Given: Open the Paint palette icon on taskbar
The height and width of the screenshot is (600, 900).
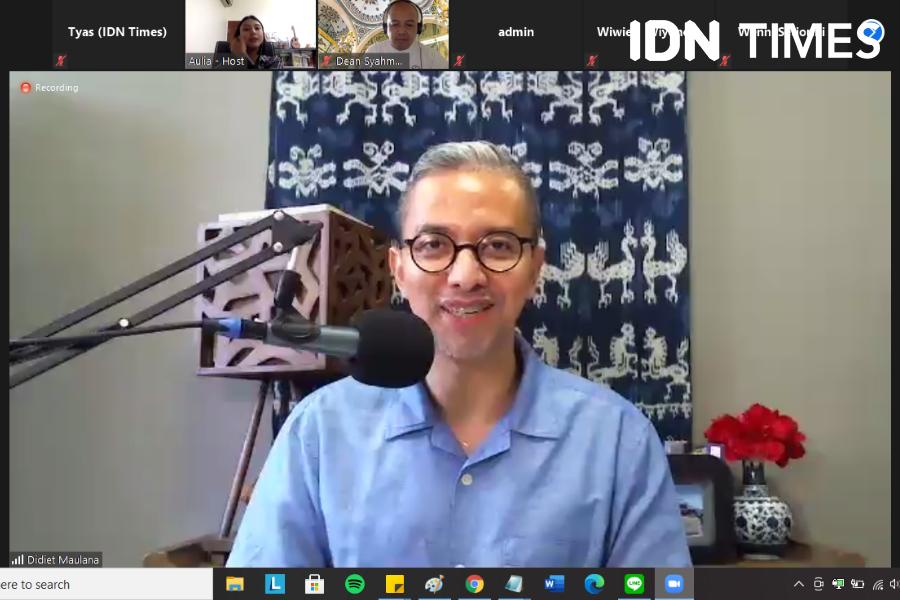Looking at the screenshot, I should tap(435, 584).
